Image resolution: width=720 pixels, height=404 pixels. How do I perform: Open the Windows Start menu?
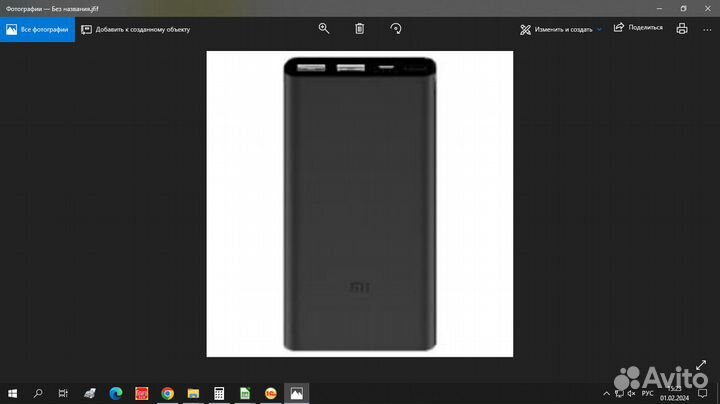12,393
